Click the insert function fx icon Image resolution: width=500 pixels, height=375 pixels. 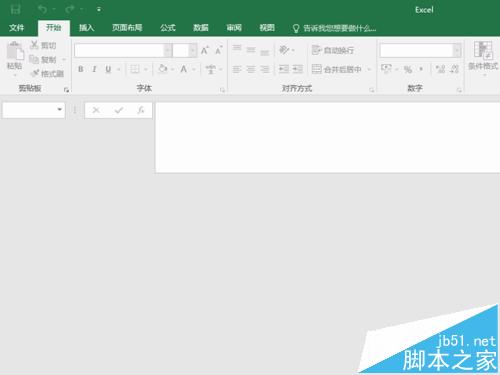[141, 110]
